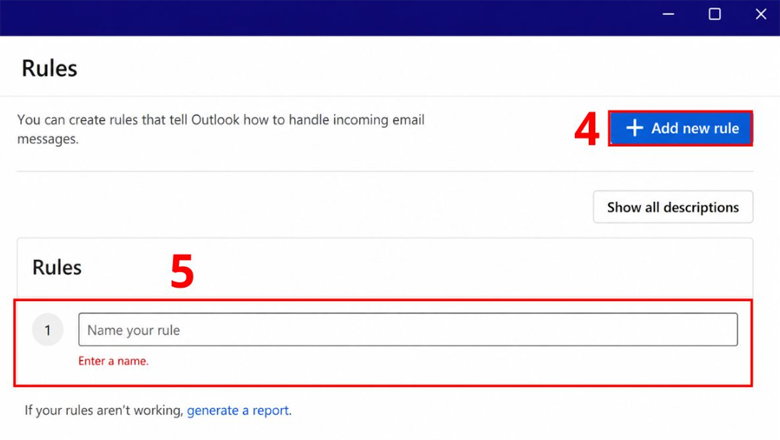Click the 'You can create rules' description text

click(221, 129)
